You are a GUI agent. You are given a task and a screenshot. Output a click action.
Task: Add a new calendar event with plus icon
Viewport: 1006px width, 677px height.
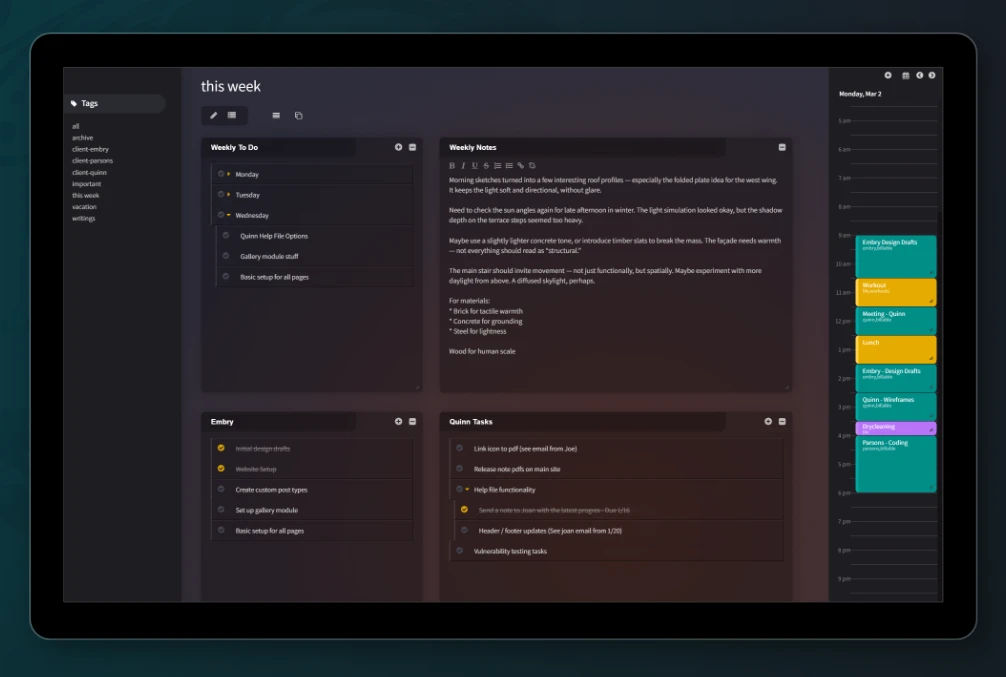[x=888, y=75]
